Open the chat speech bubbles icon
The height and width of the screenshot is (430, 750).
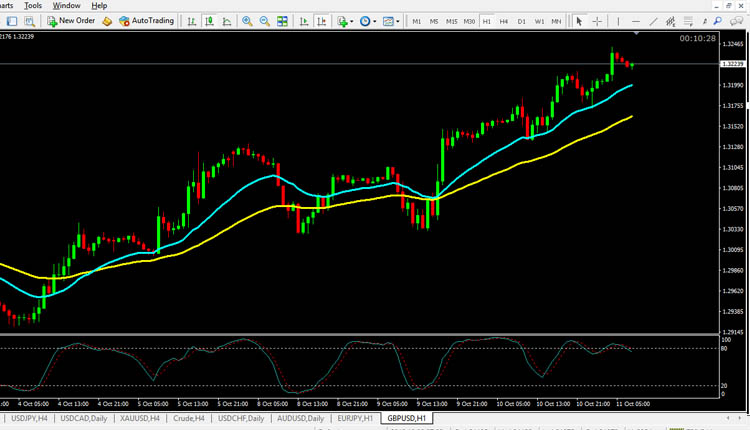737,21
